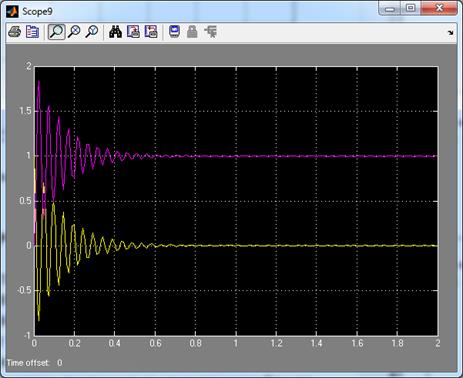Select the Zoom Y-axis tool
This screenshot has height=378, width=463.
pos(92,32)
